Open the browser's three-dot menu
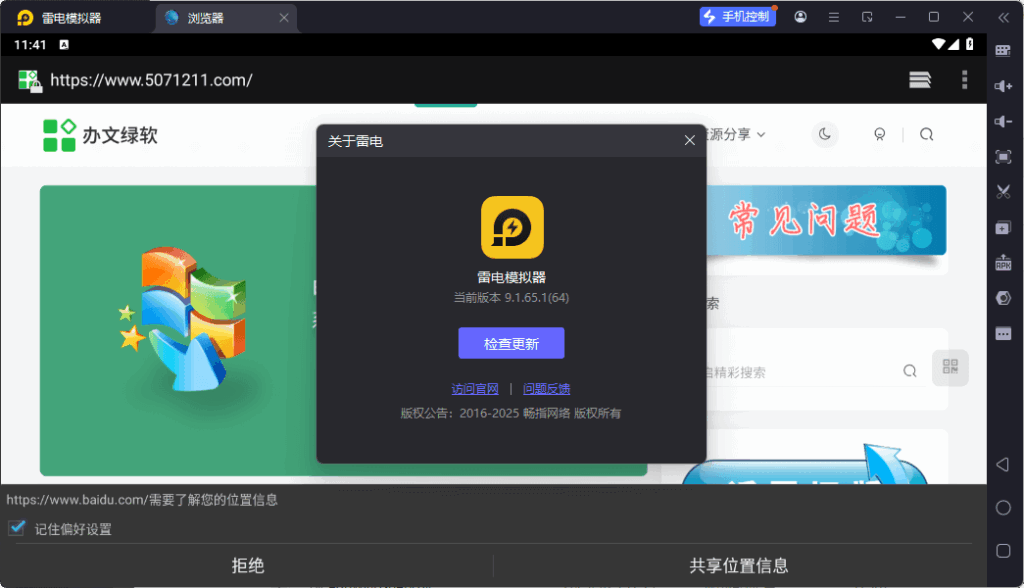Image resolution: width=1024 pixels, height=588 pixels. coord(963,80)
